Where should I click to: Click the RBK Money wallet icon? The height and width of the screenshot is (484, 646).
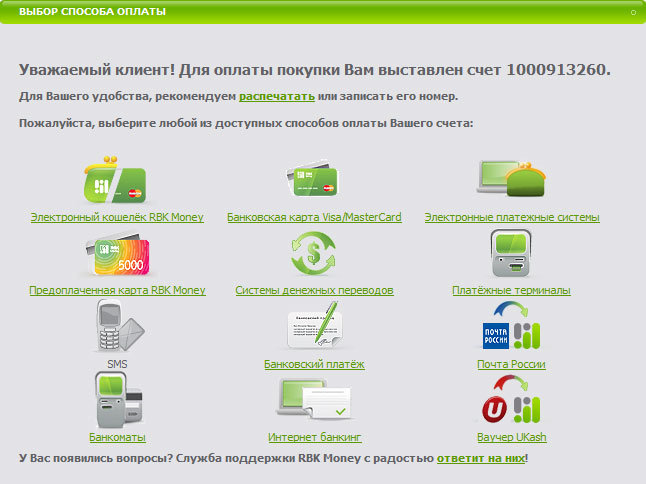point(115,180)
